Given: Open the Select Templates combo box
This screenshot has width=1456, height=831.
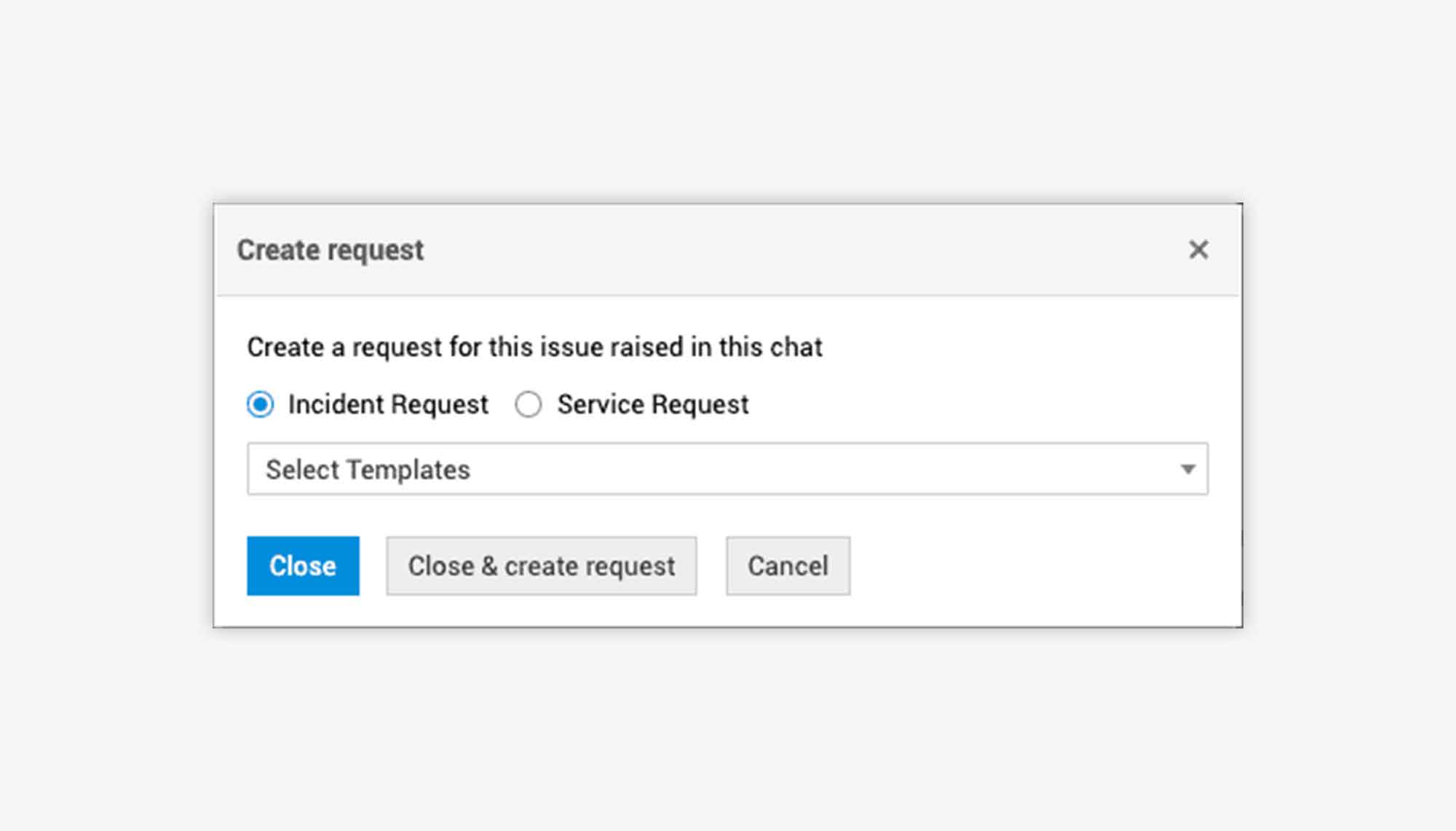Looking at the screenshot, I should [727, 469].
